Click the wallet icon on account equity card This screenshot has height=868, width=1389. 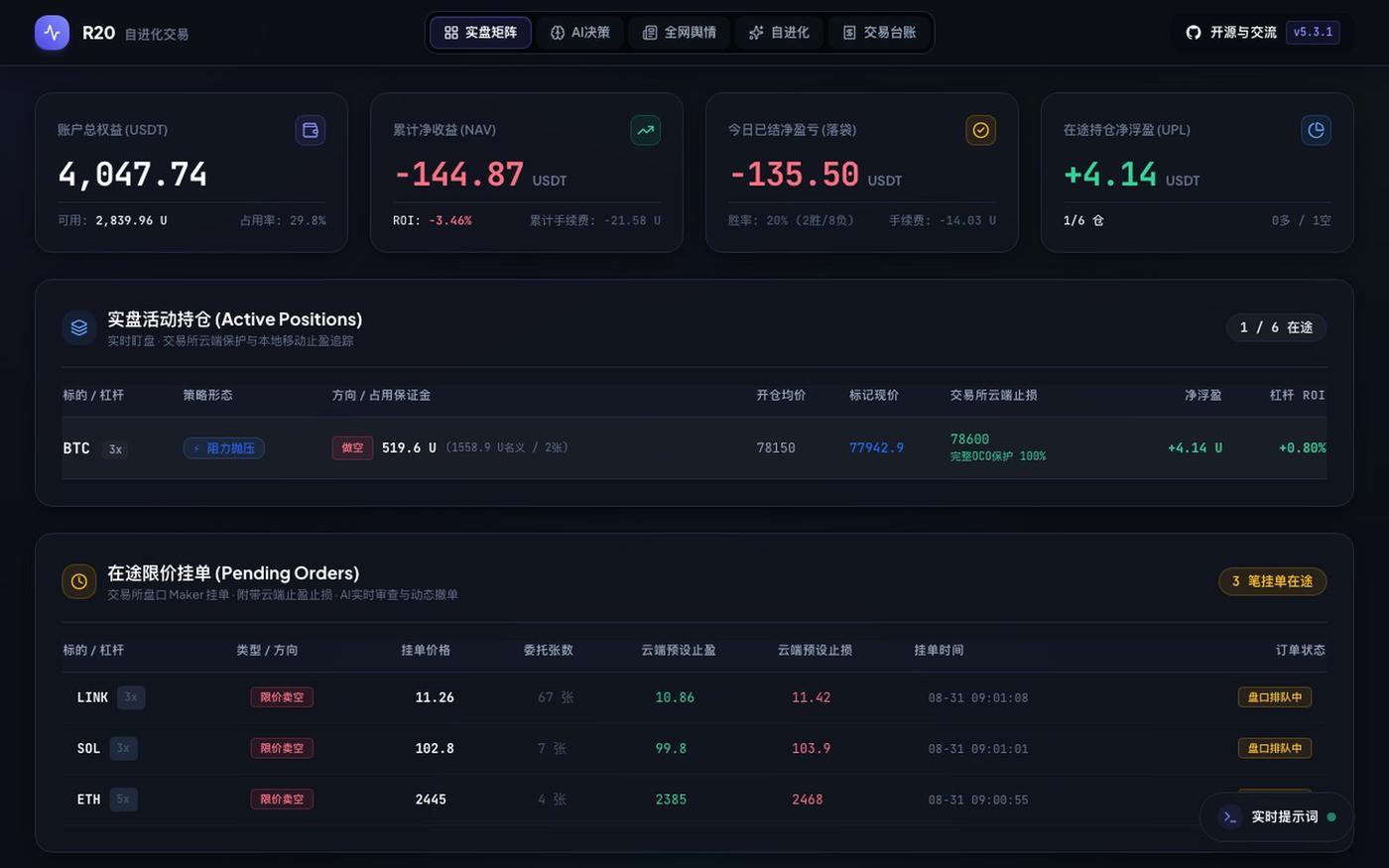[x=311, y=130]
